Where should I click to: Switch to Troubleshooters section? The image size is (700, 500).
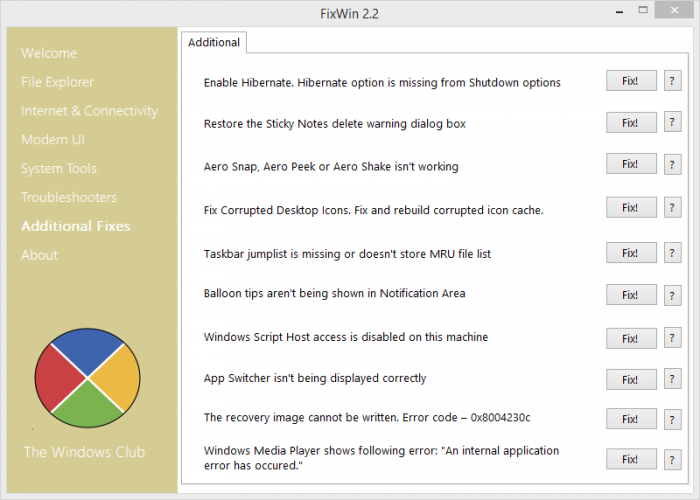[69, 197]
